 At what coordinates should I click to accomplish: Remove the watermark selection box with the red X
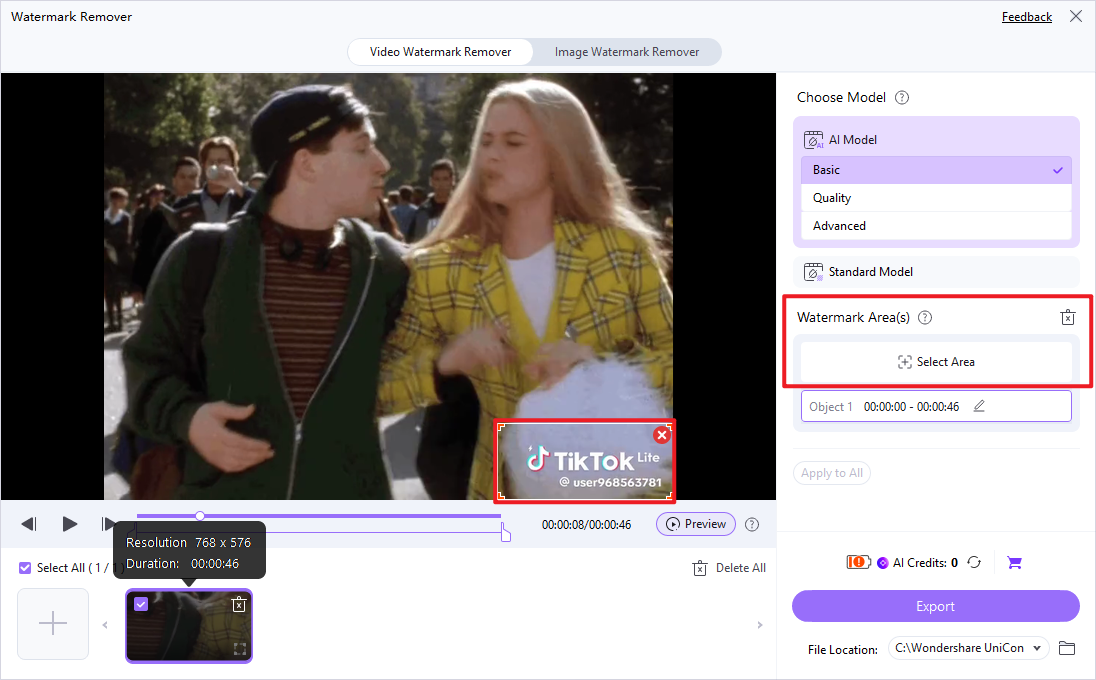(661, 435)
